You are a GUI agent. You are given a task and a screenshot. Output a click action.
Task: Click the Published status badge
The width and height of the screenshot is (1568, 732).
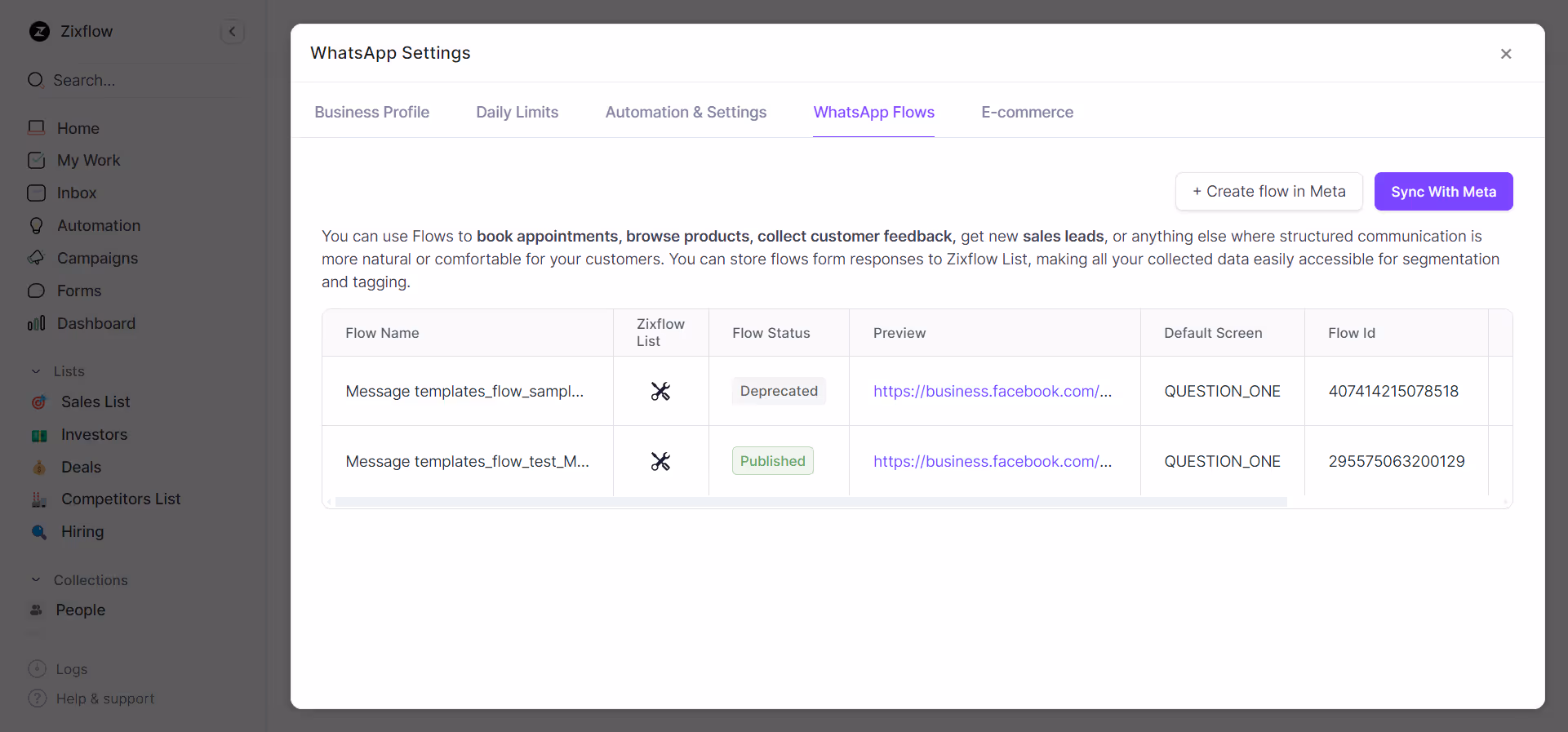click(x=772, y=461)
